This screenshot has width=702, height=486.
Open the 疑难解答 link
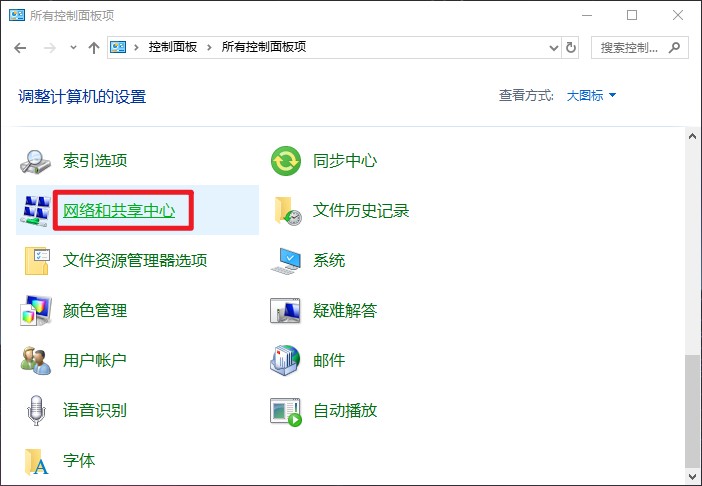coord(345,311)
